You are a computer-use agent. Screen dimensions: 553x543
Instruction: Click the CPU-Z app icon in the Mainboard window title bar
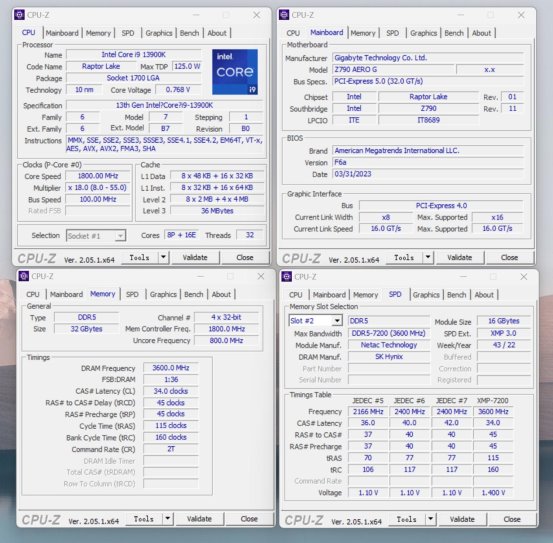pyautogui.click(x=284, y=15)
